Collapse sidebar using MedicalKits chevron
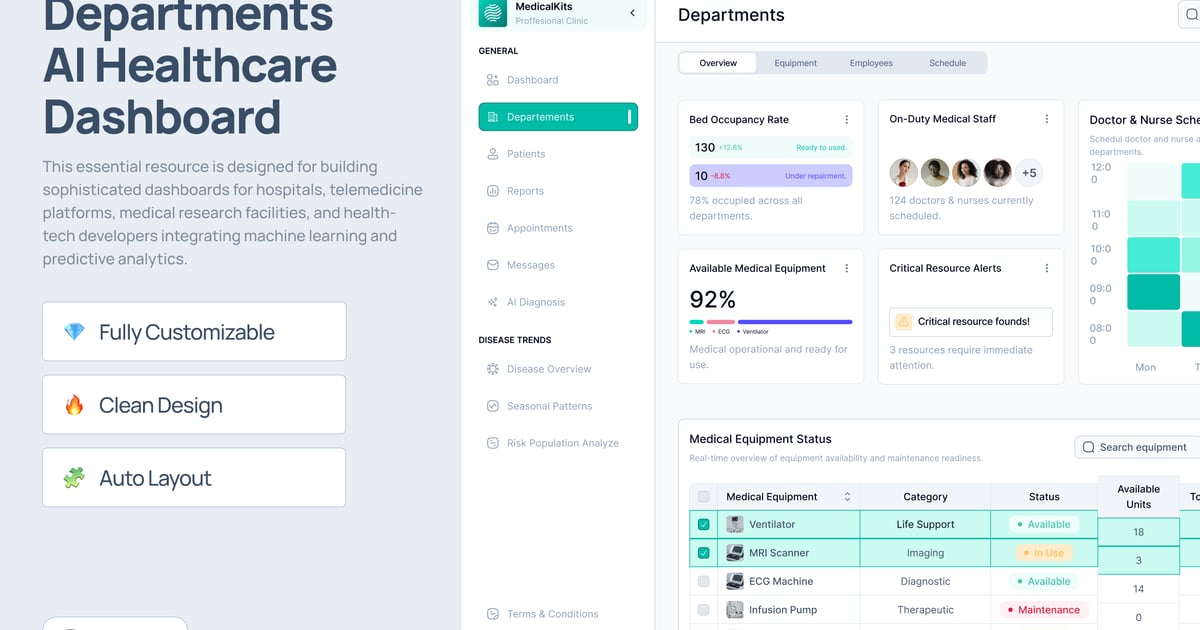The width and height of the screenshot is (1200, 630). pos(632,13)
